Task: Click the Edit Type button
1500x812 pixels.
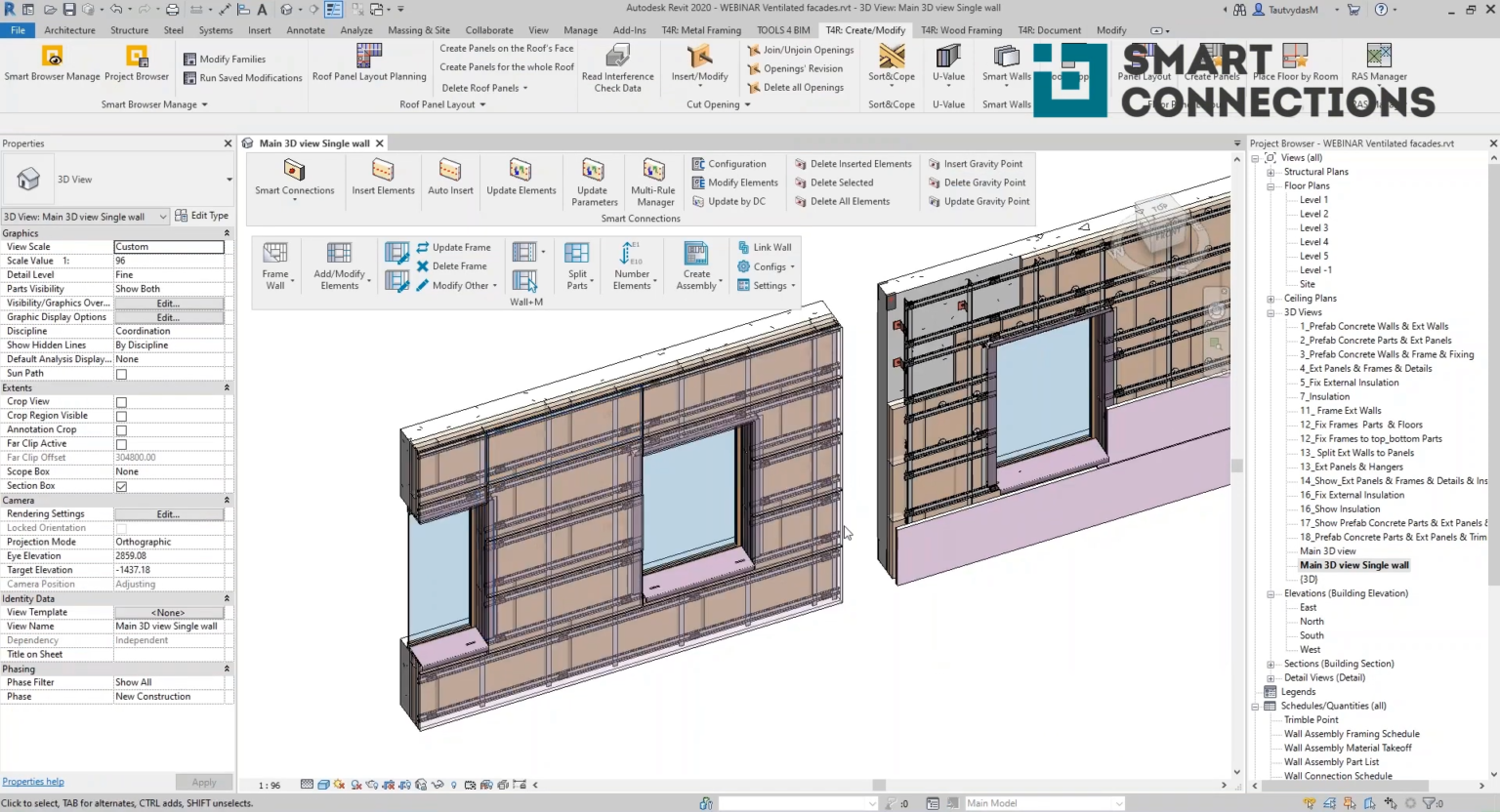Action: tap(202, 216)
